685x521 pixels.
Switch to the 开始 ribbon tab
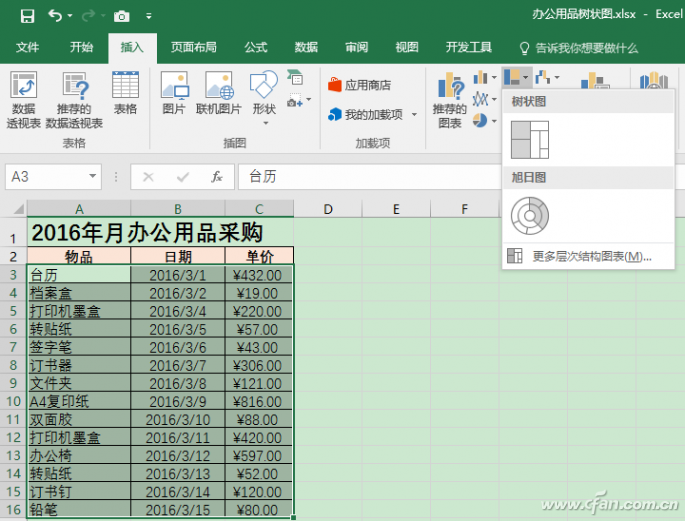[81, 47]
